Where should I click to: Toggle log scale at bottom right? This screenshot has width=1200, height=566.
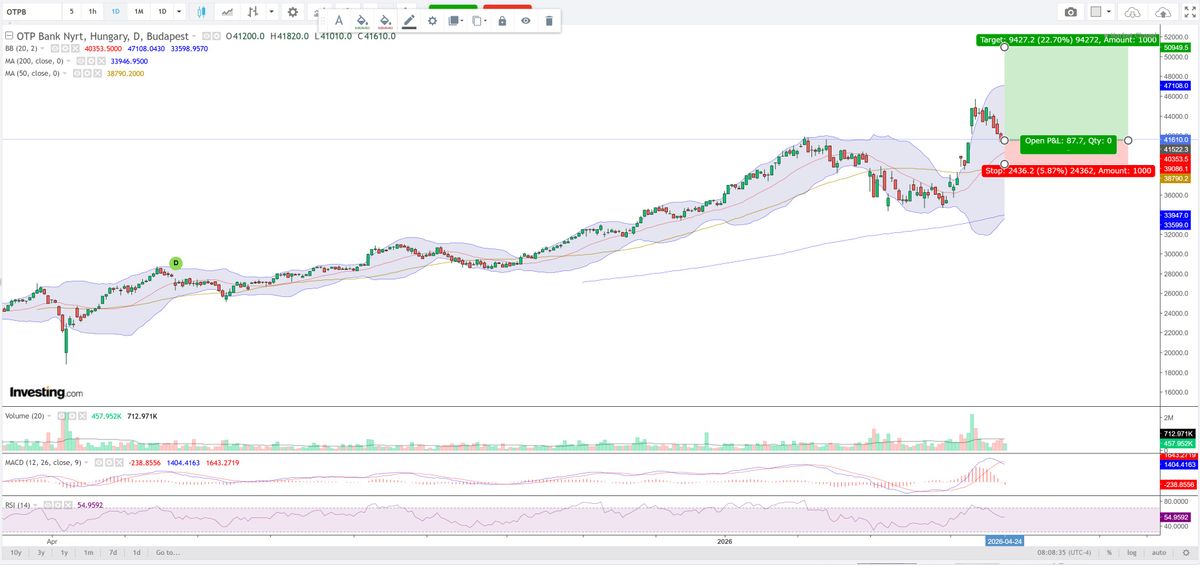click(1131, 552)
